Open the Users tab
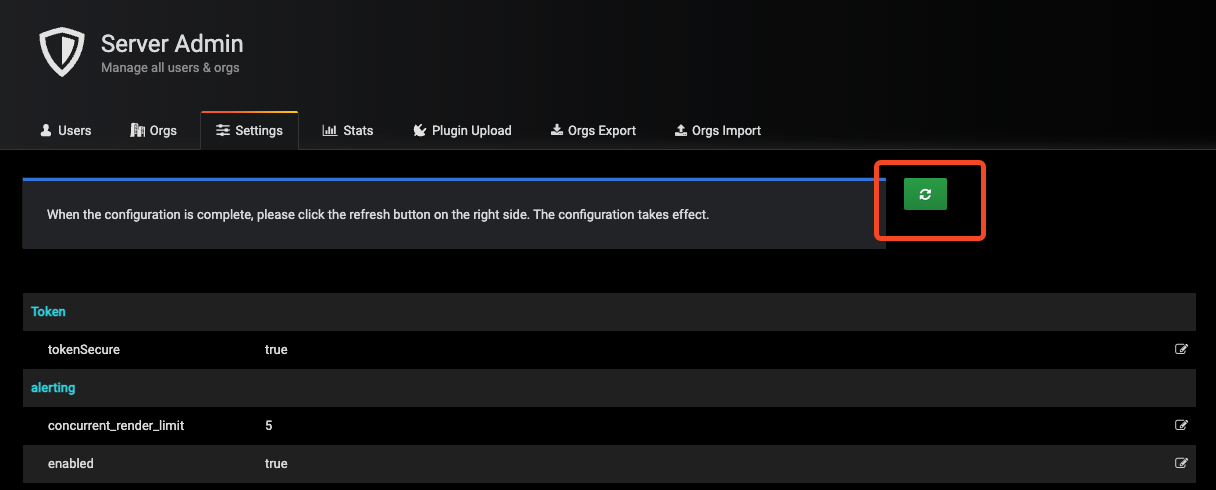The height and width of the screenshot is (490, 1216). [66, 131]
